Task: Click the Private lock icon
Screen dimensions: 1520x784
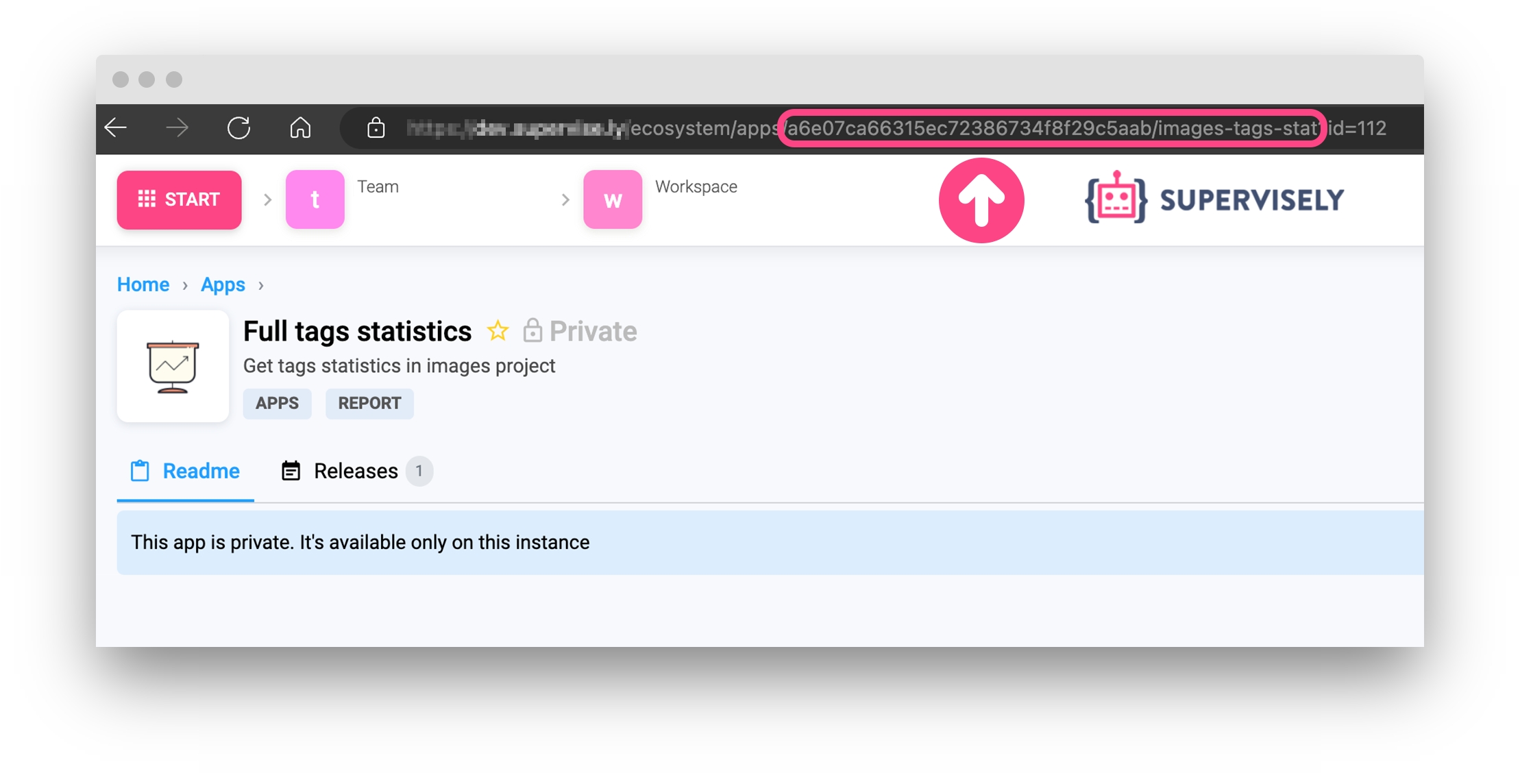Action: (532, 331)
